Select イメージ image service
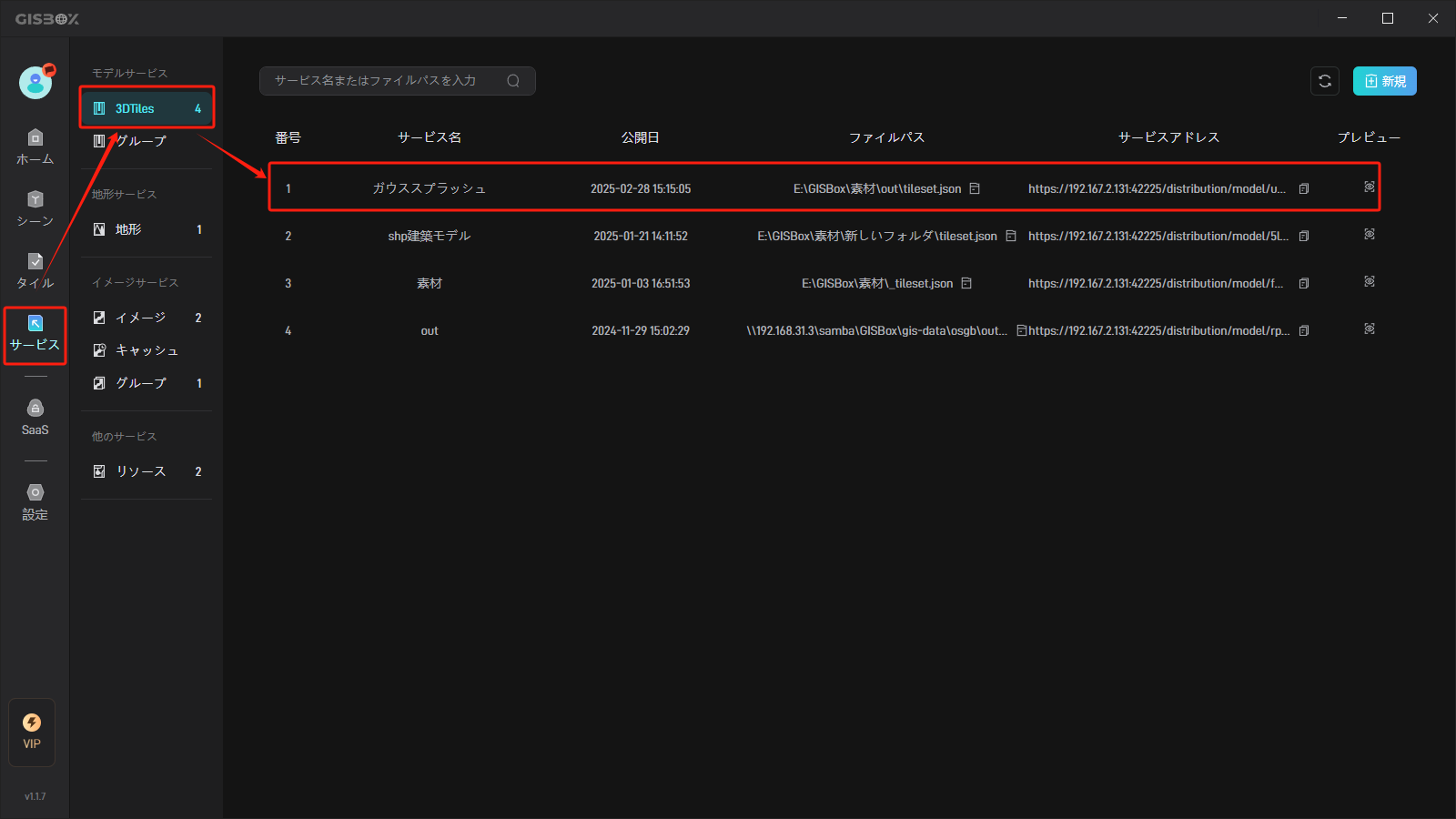Viewport: 1456px width, 819px height. [x=147, y=318]
